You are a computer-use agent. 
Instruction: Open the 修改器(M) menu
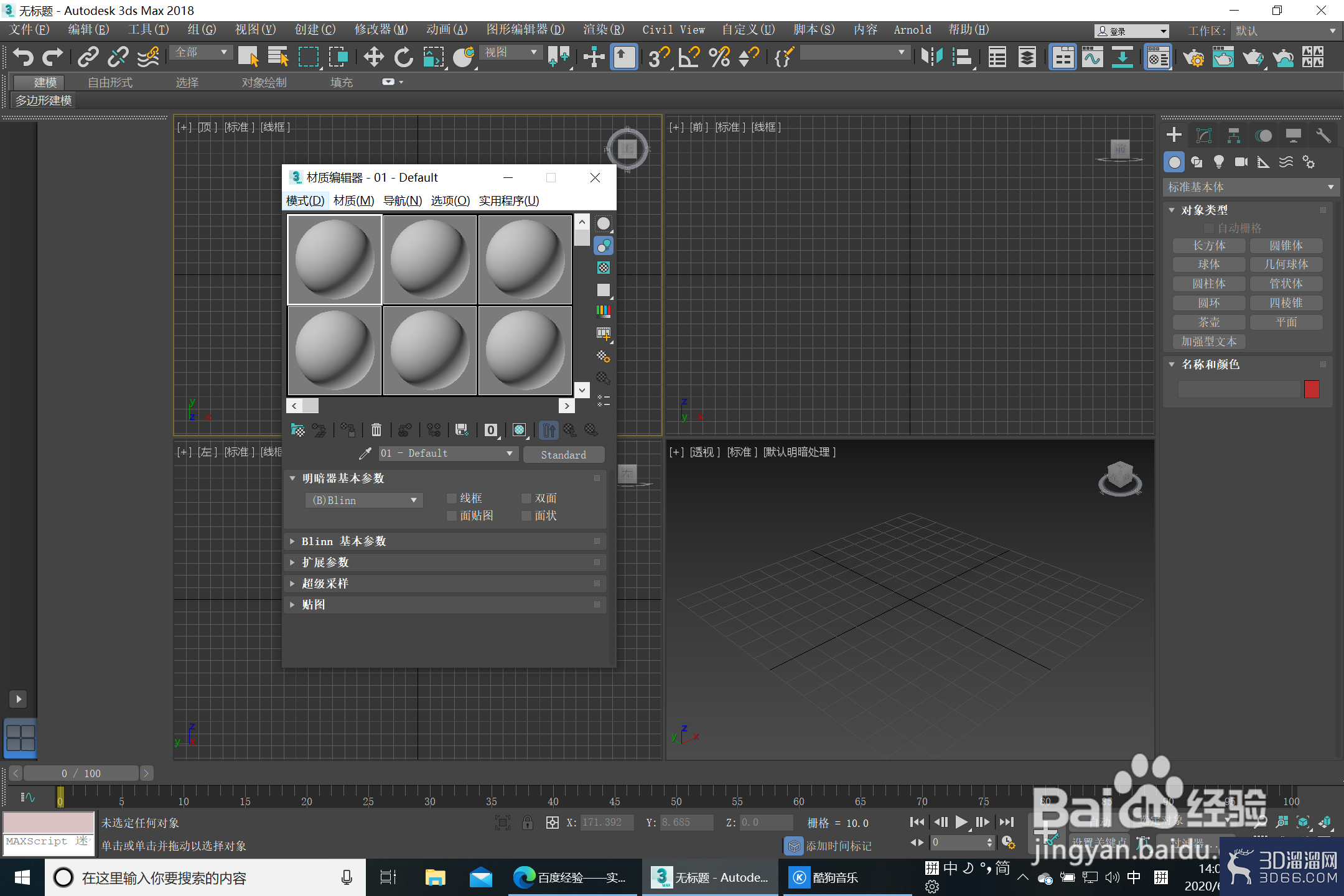[x=381, y=30]
